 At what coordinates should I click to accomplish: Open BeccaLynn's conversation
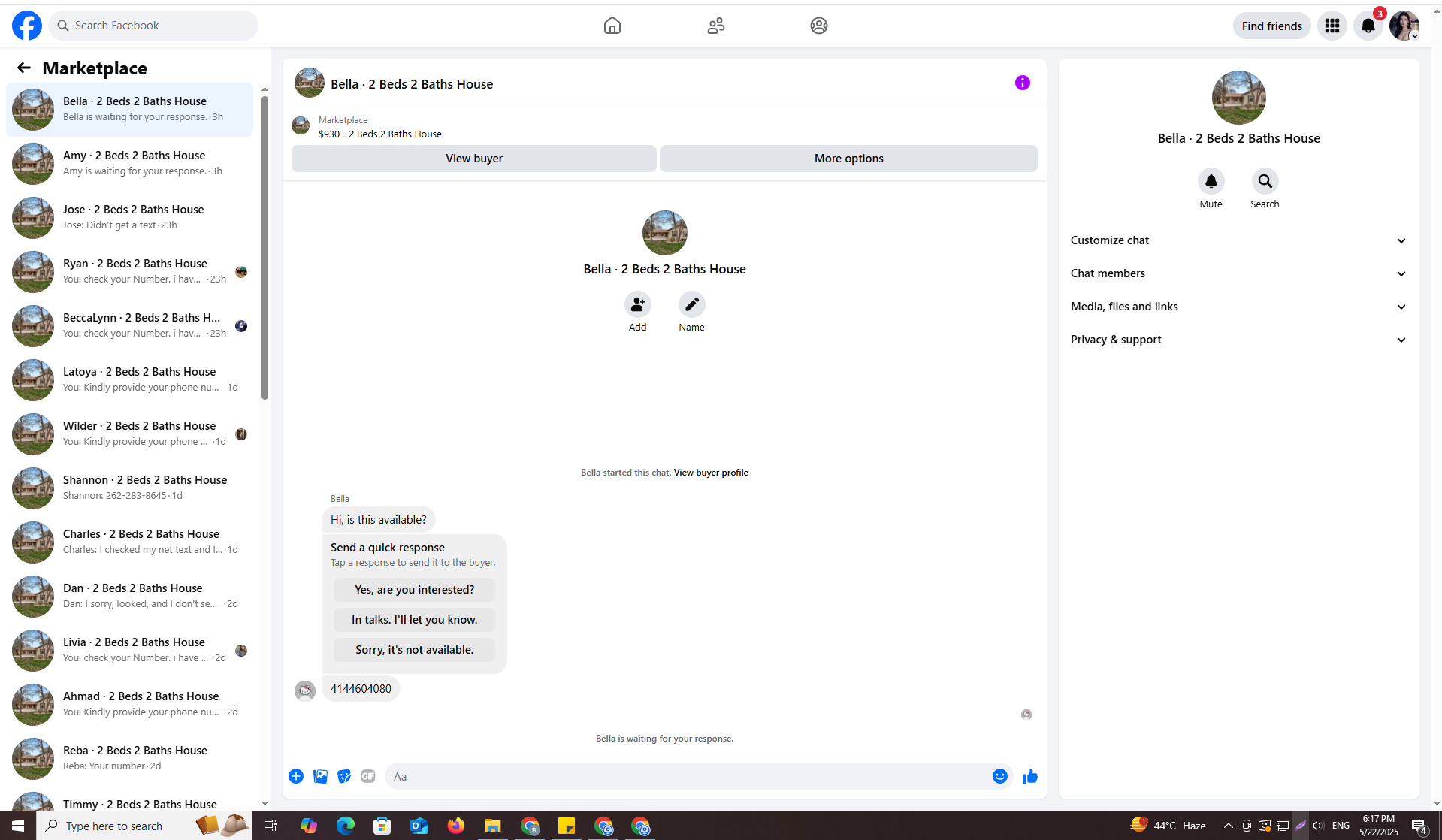(129, 325)
